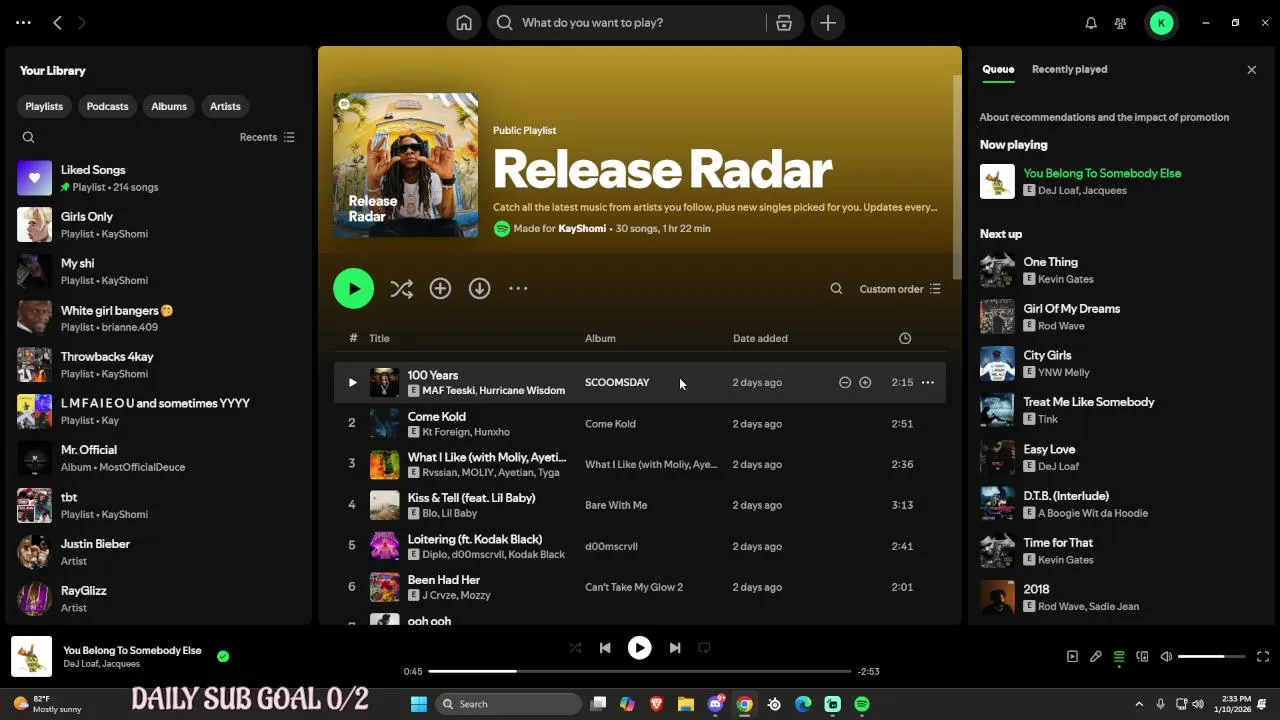Adjust the volume slider
Screen dimensions: 1280x720
coord(1212,657)
